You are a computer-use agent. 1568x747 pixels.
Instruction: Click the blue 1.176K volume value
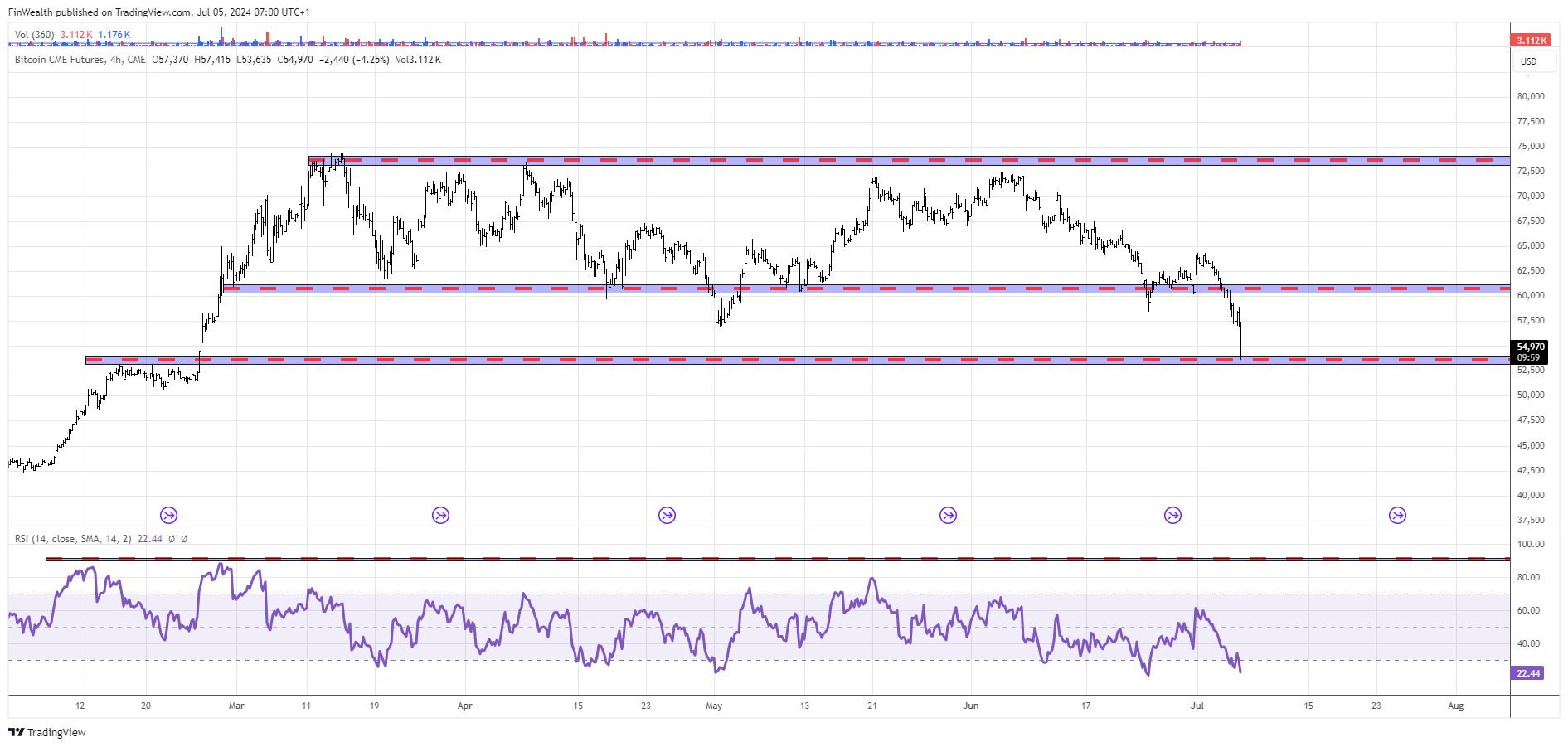tap(114, 35)
